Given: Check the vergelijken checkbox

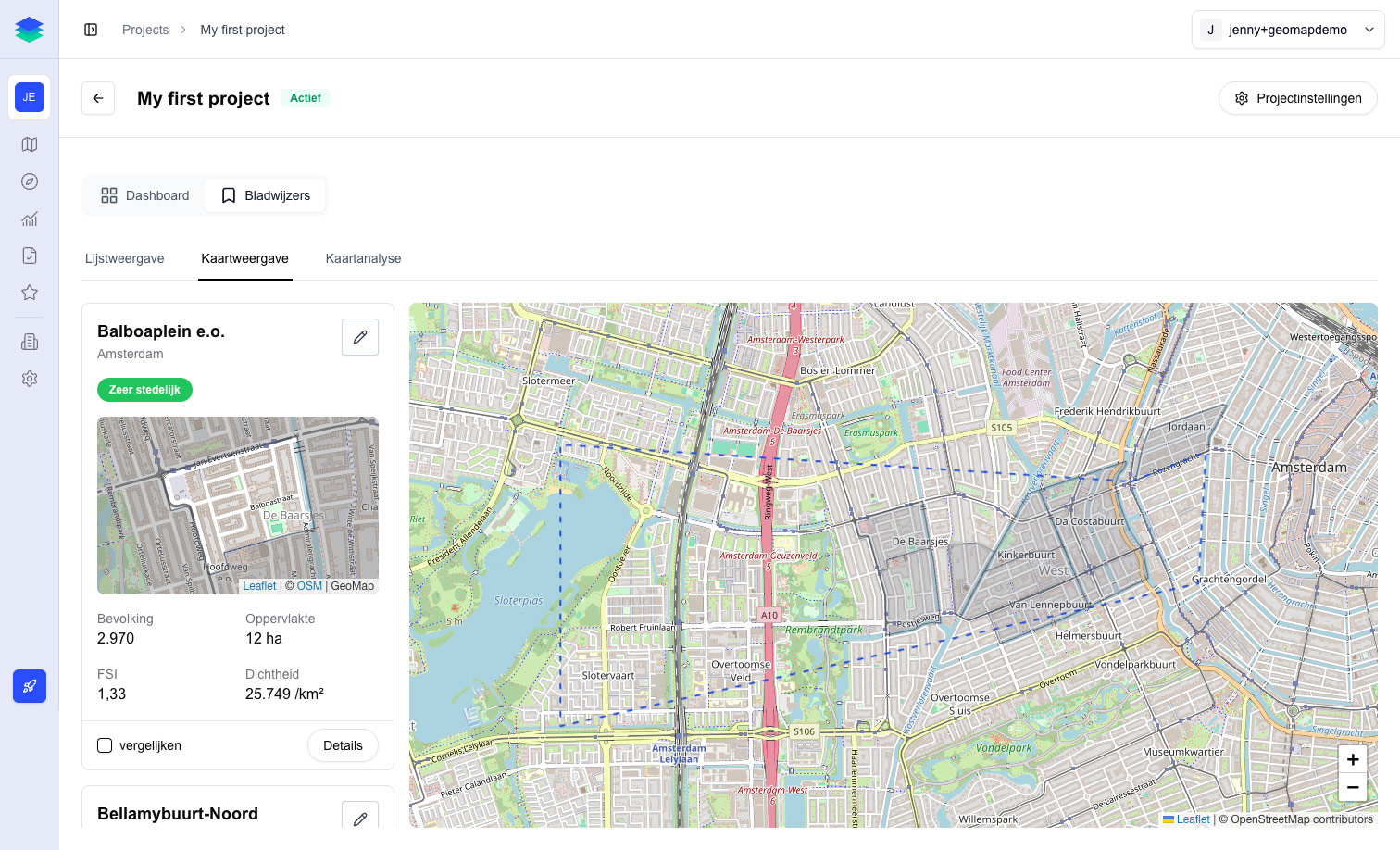Looking at the screenshot, I should (x=105, y=745).
